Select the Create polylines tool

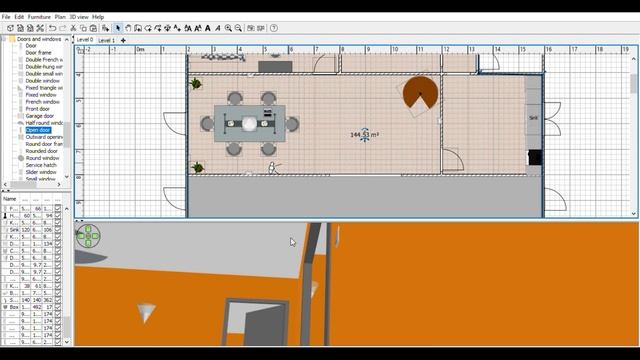click(x=158, y=28)
